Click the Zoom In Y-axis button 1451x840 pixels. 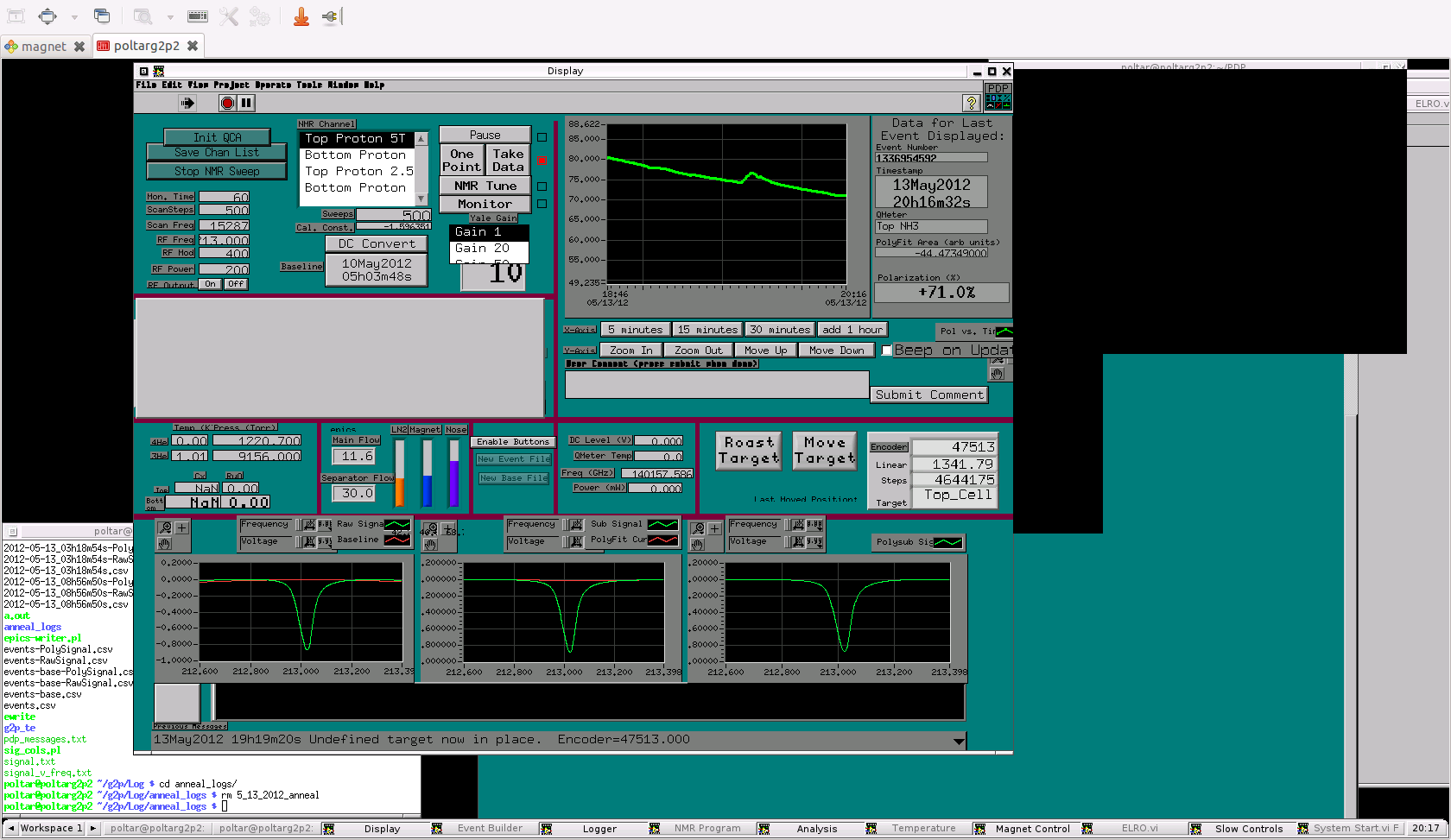click(x=630, y=350)
